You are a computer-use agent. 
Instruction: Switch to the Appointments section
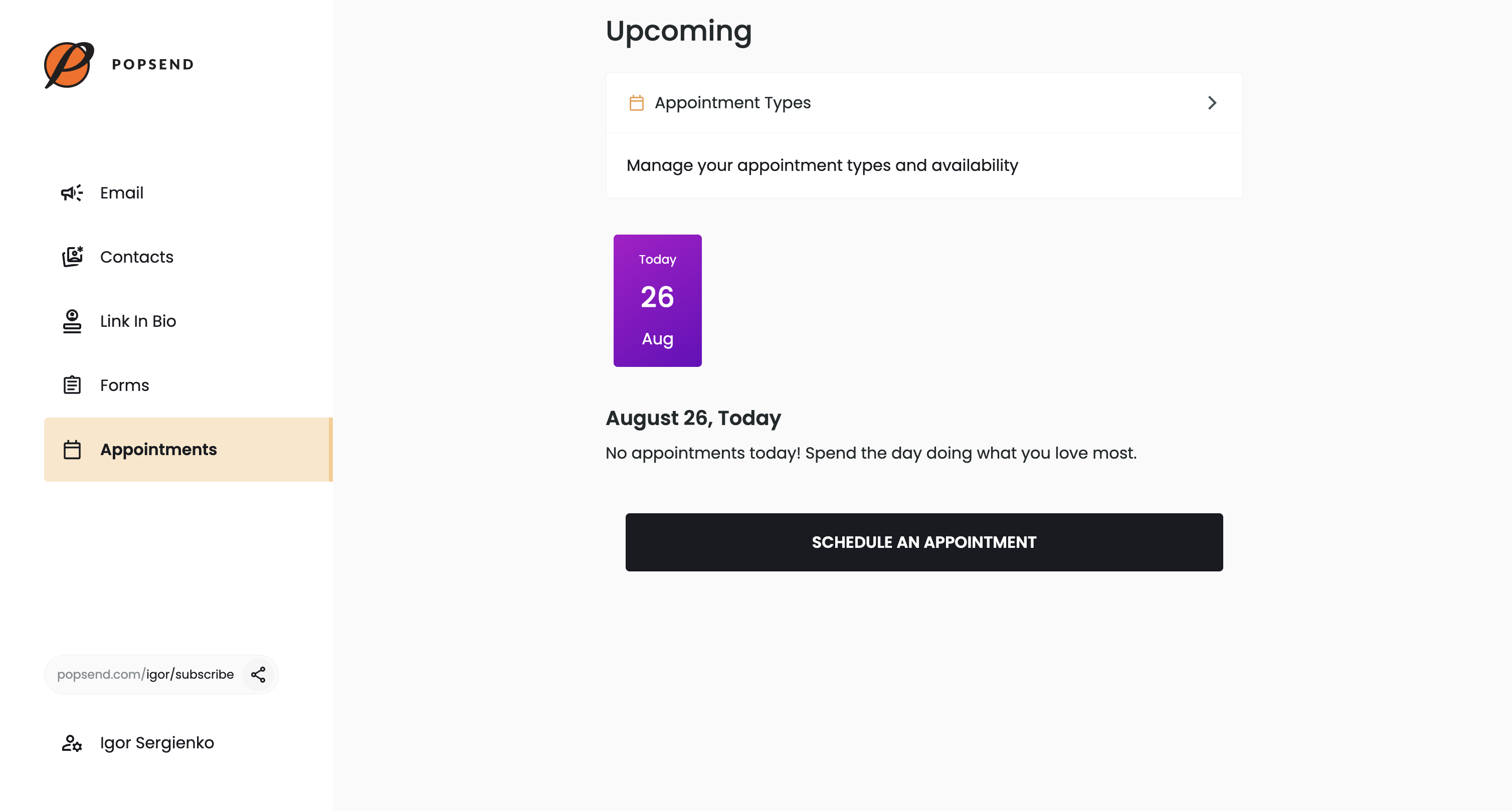(x=158, y=450)
